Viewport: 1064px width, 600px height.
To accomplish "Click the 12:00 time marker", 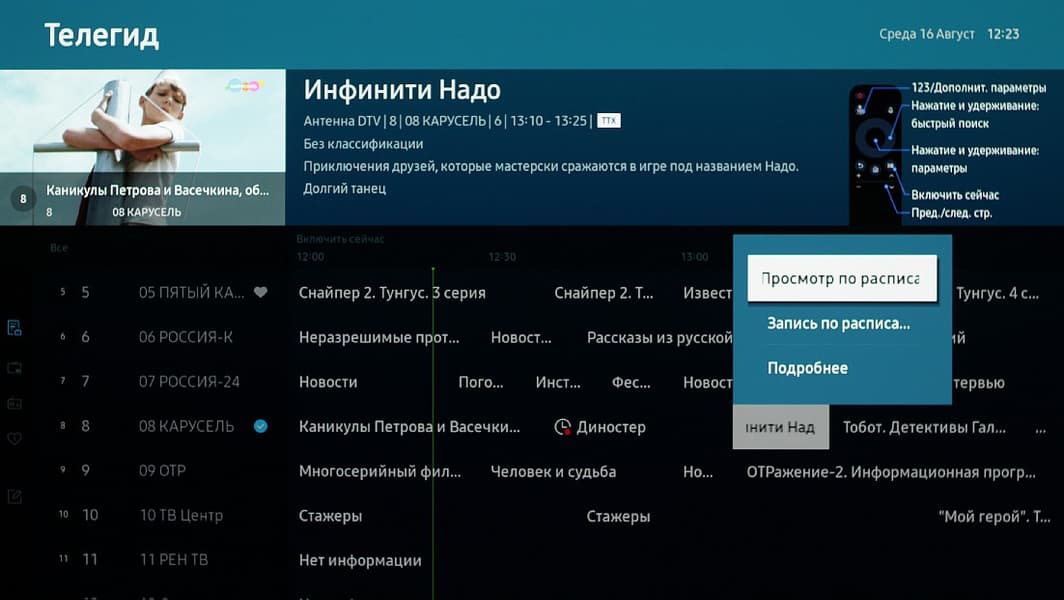I will coord(310,257).
